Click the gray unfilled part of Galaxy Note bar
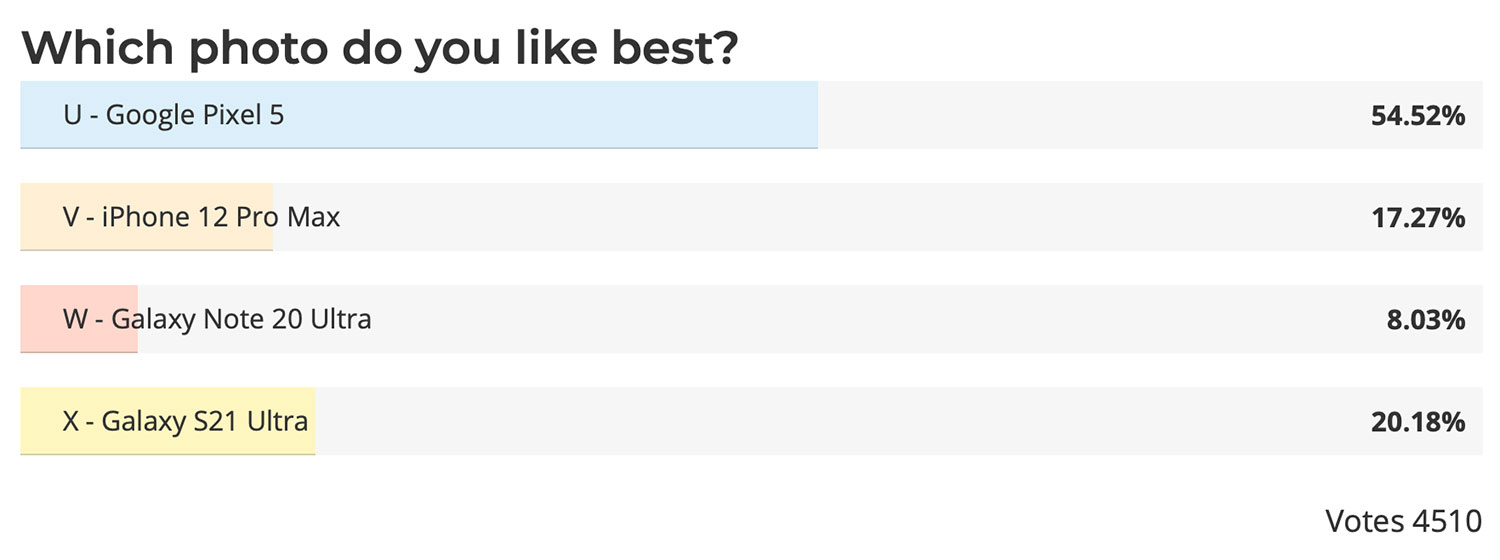Image resolution: width=1500 pixels, height=560 pixels. [x=810, y=319]
